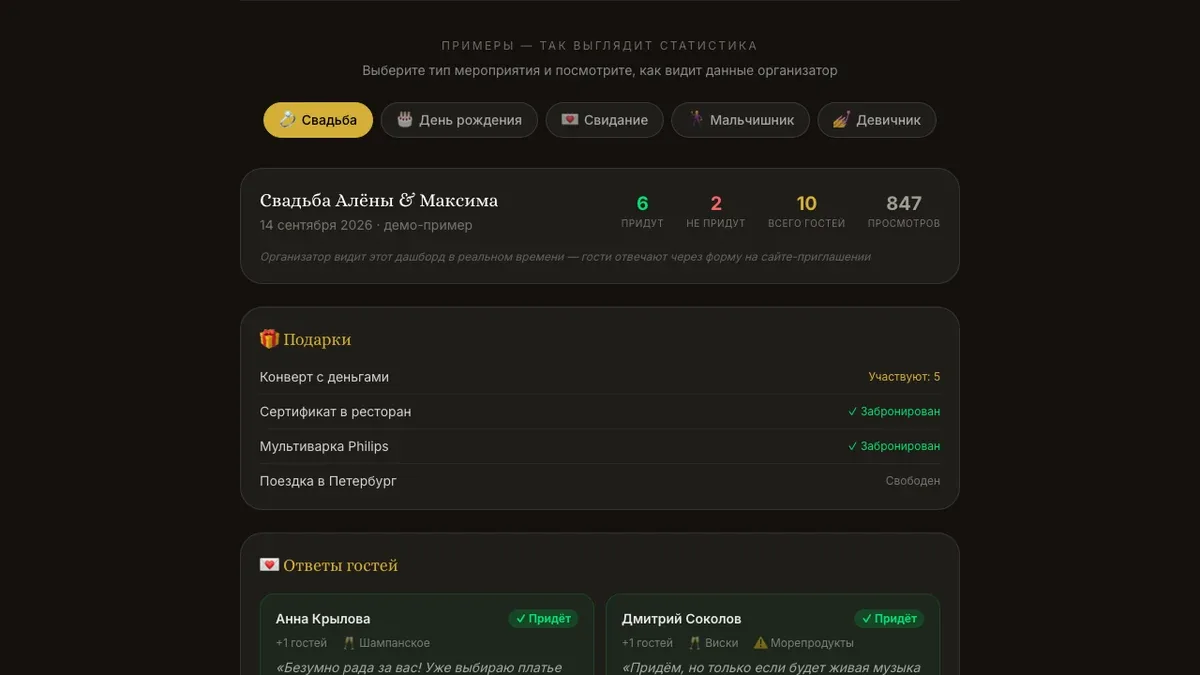
Task: Click the gift icon beside Подарки
Action: click(x=269, y=340)
